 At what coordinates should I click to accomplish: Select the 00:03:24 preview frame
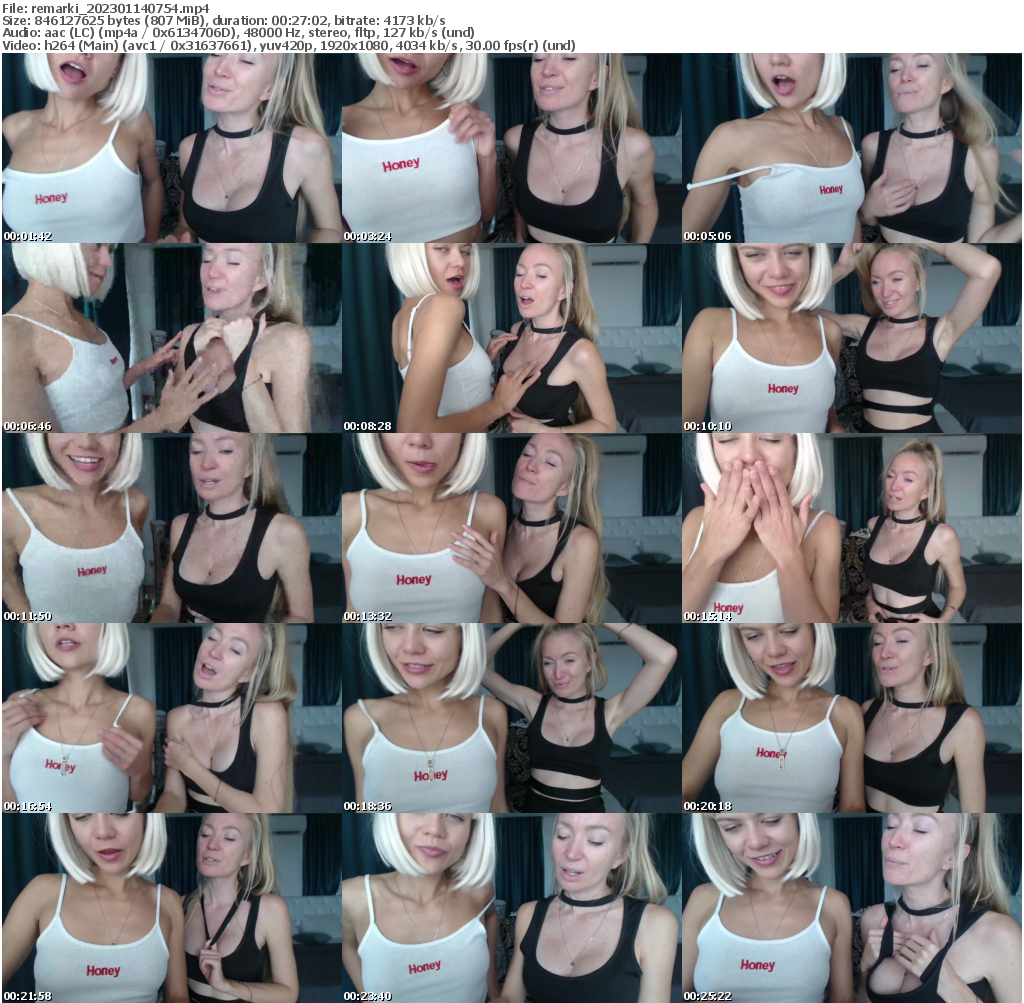[x=511, y=145]
